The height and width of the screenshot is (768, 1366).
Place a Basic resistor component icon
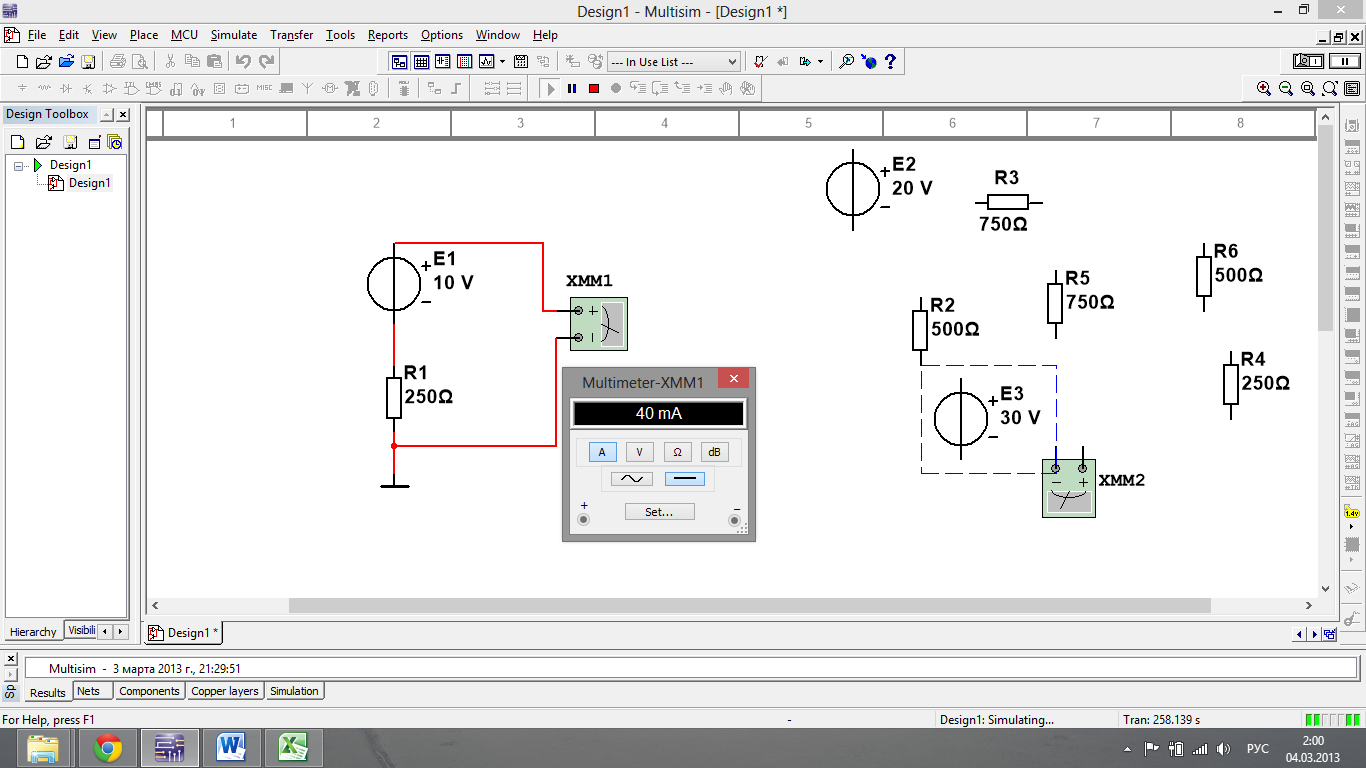[44, 88]
